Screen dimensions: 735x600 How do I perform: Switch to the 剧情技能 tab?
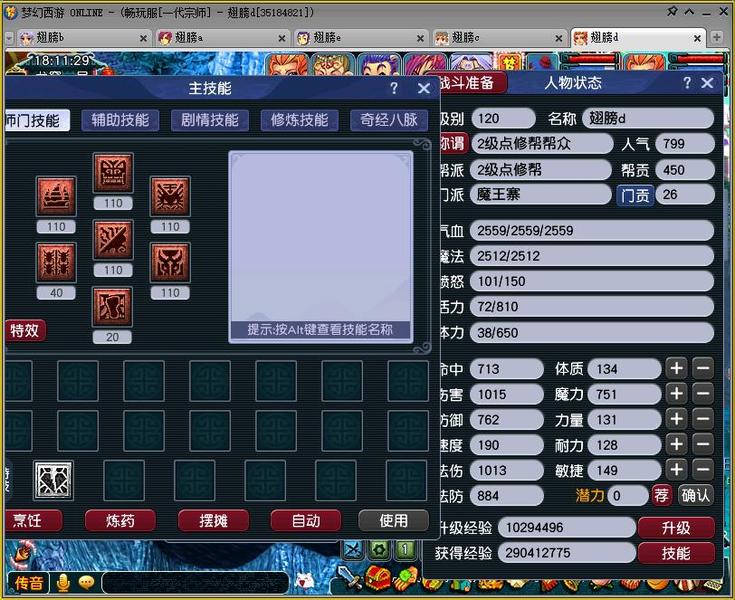pos(210,120)
